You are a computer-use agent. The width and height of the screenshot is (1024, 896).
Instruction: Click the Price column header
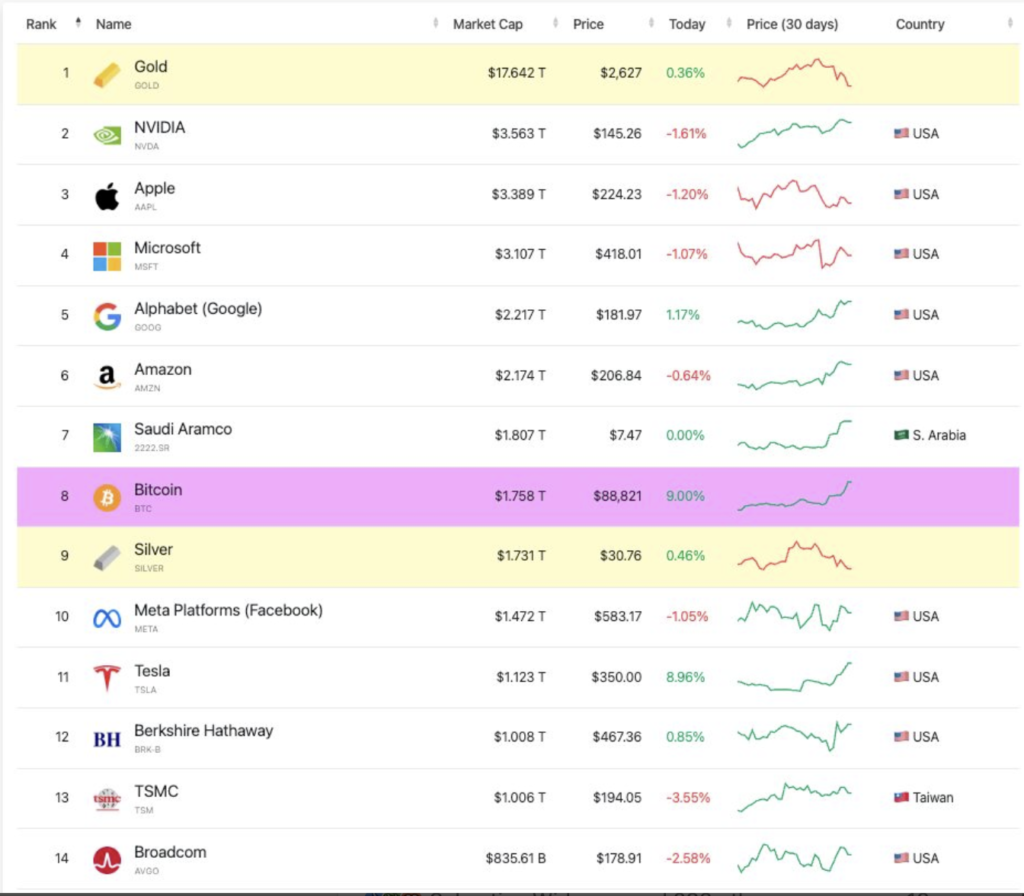588,24
